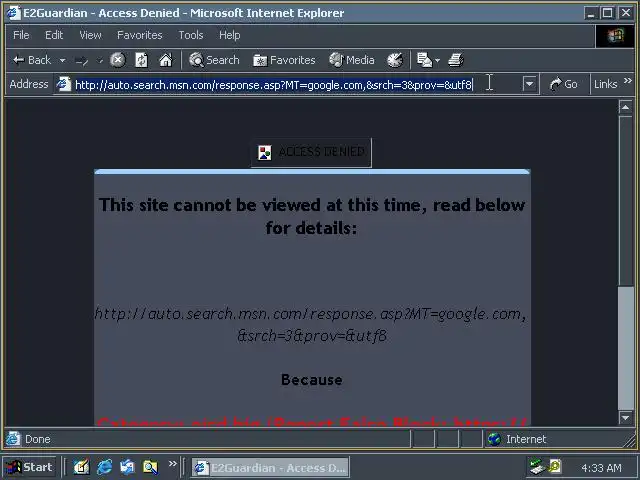The image size is (640, 480).
Task: Open the Media toolbar button
Action: click(352, 60)
